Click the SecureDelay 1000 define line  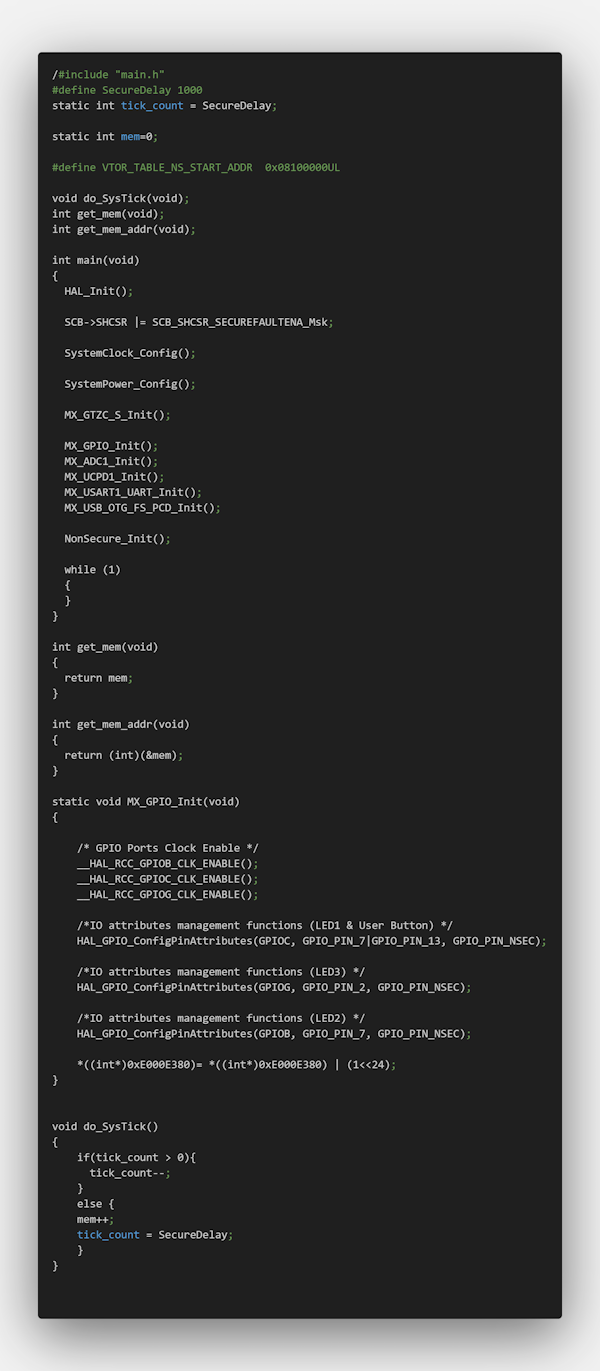[x=127, y=90]
